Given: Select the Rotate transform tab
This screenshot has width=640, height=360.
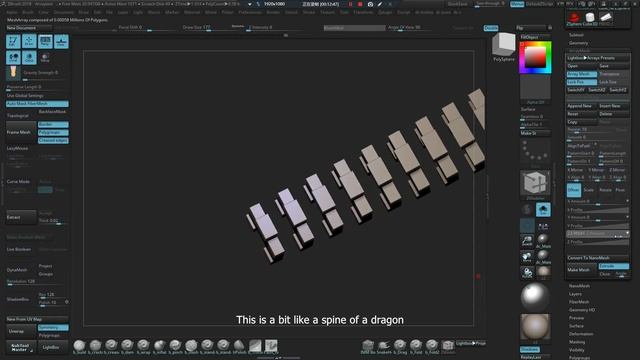Looking at the screenshot, I should pos(605,190).
